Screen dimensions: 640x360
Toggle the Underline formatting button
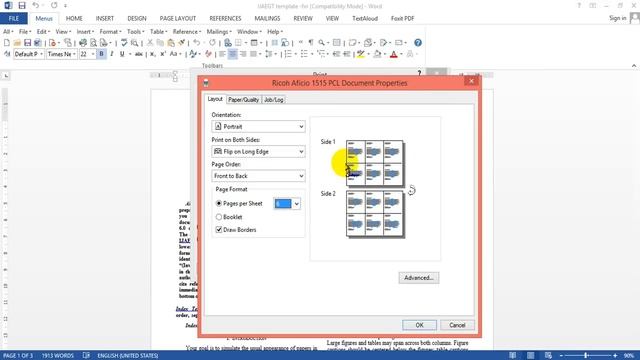point(122,54)
